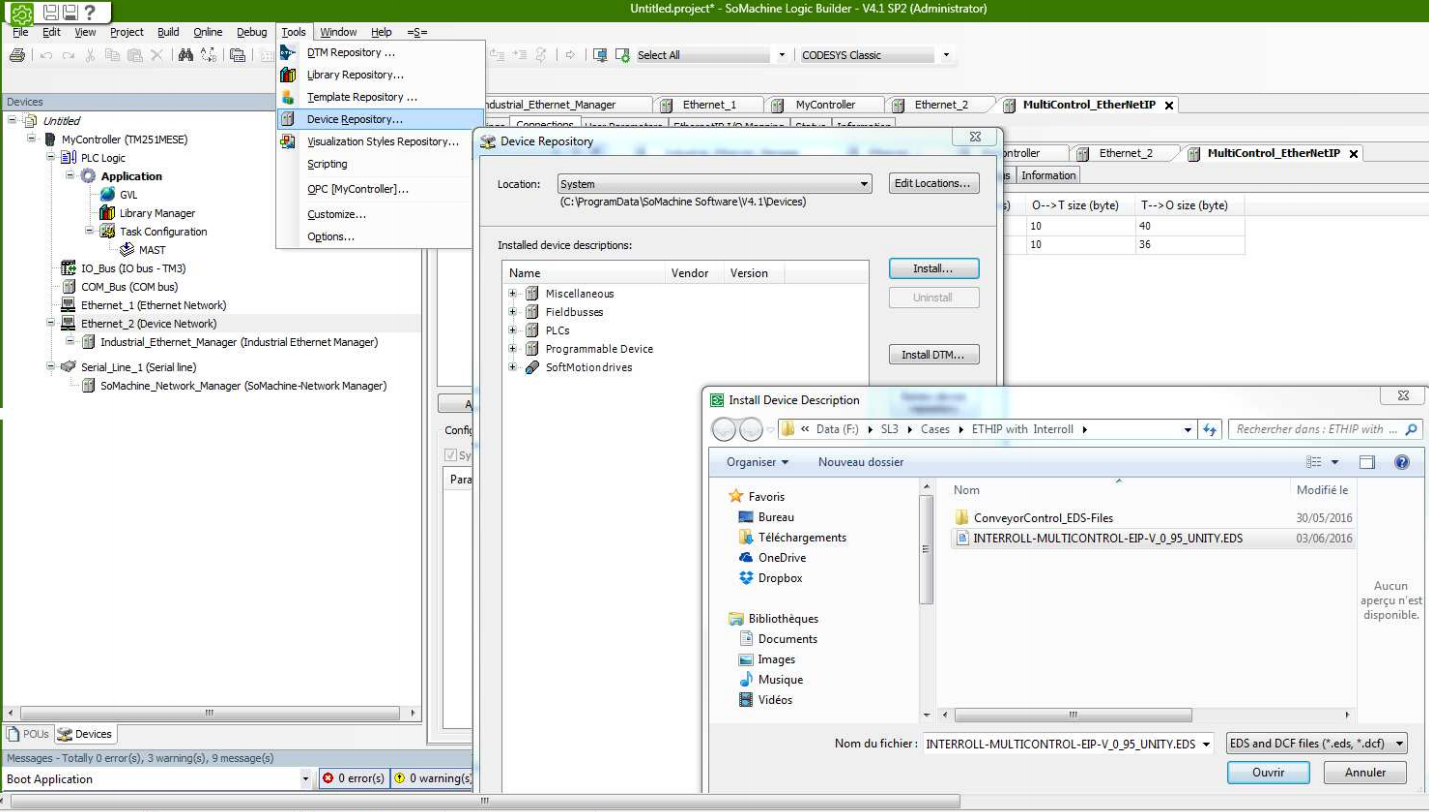Image resolution: width=1429 pixels, height=812 pixels.
Task: Click the Visualization Styles Repository icon
Action: [x=288, y=142]
